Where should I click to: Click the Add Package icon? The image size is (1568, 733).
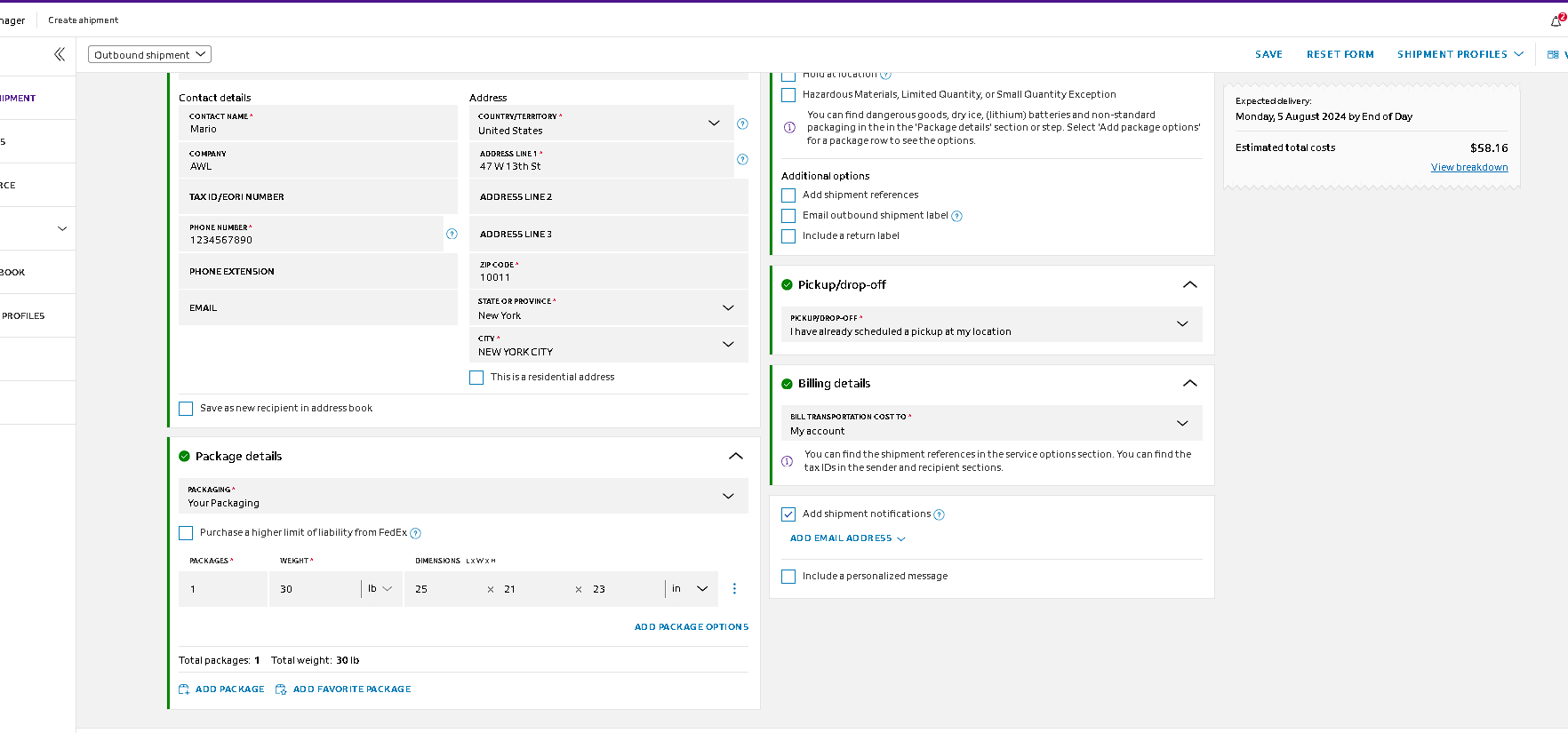click(x=184, y=689)
